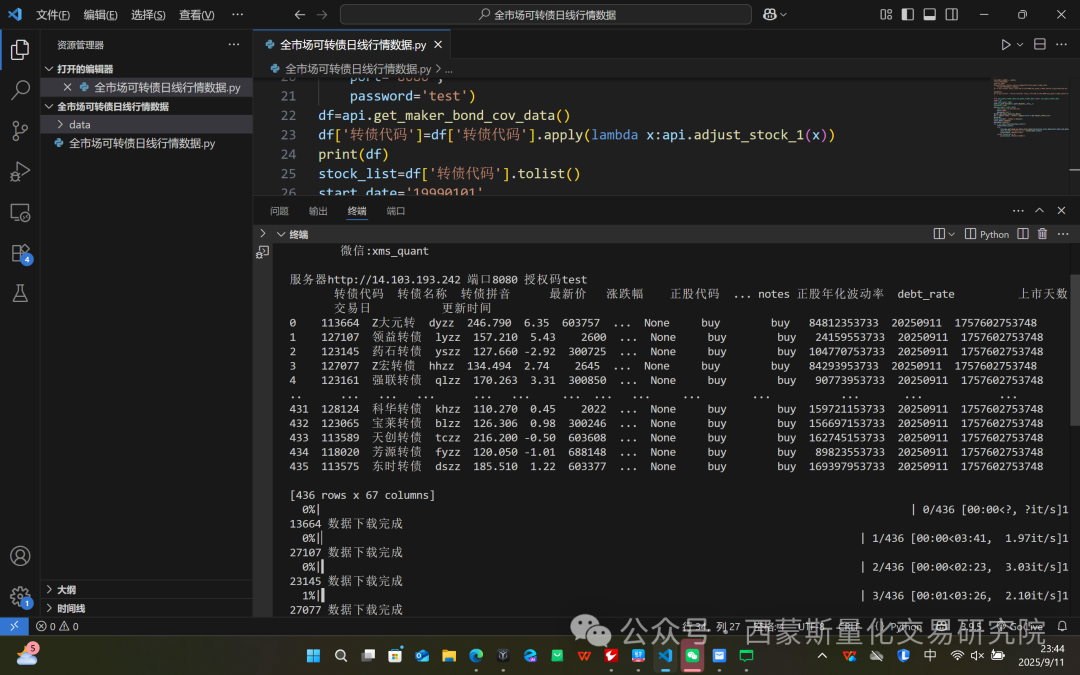Split the editor with split icon

[x=1039, y=44]
